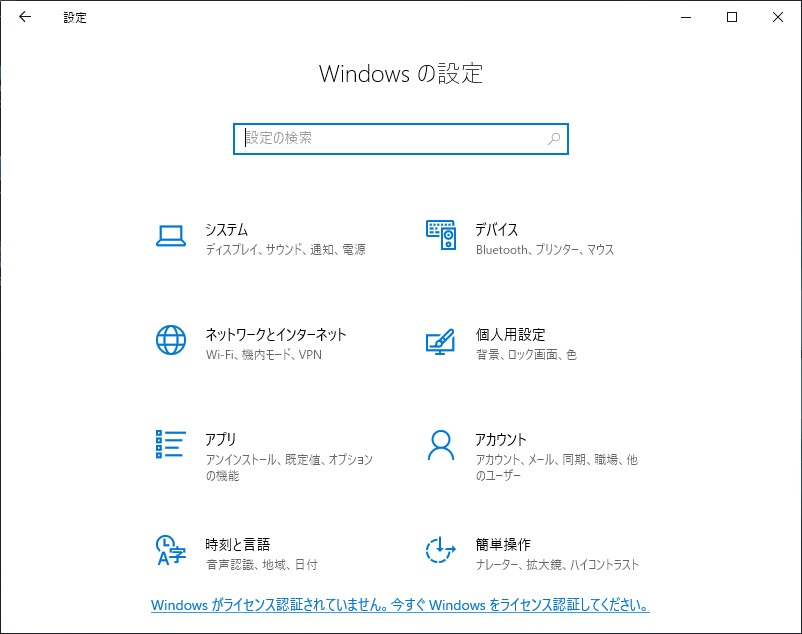This screenshot has width=802, height=634.
Task: Click the description '背景、ロック画面、色'
Action: (526, 354)
